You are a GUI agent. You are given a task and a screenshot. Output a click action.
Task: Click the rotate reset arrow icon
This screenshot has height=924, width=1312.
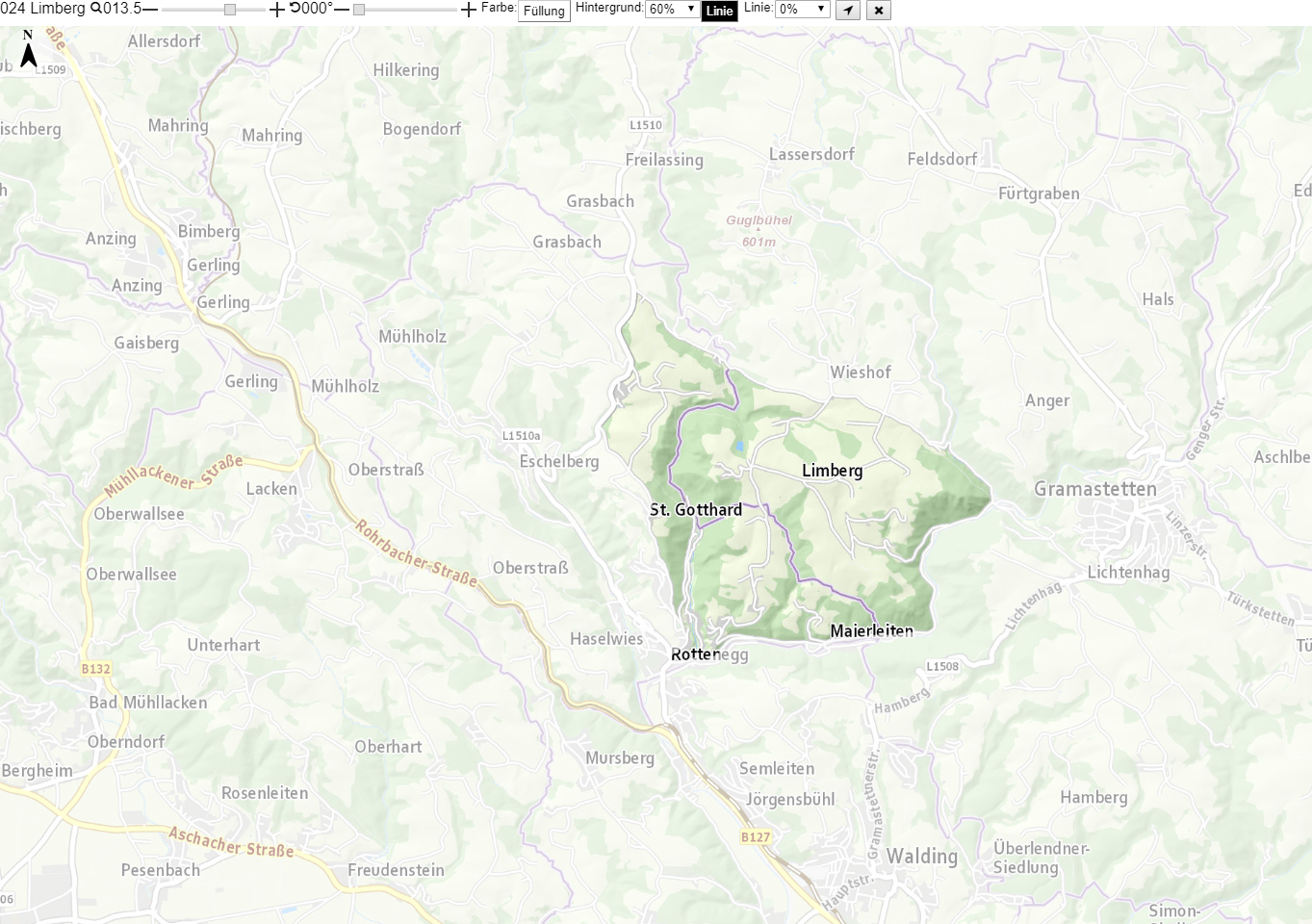(x=295, y=9)
